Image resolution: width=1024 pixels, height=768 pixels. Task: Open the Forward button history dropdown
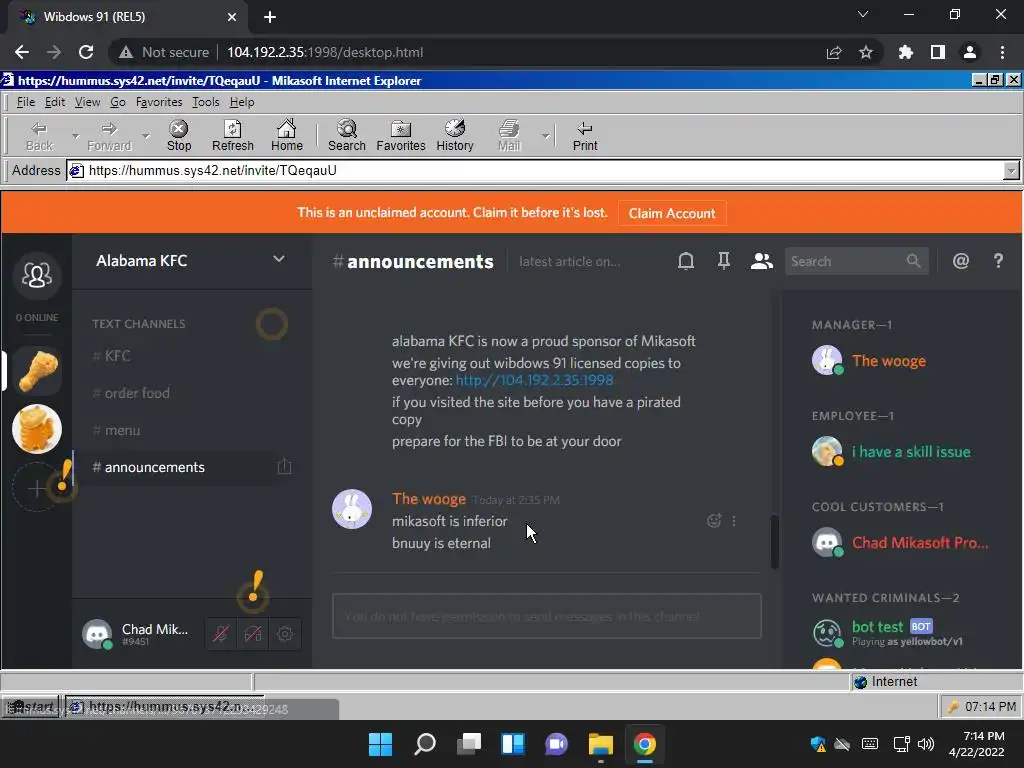point(146,136)
